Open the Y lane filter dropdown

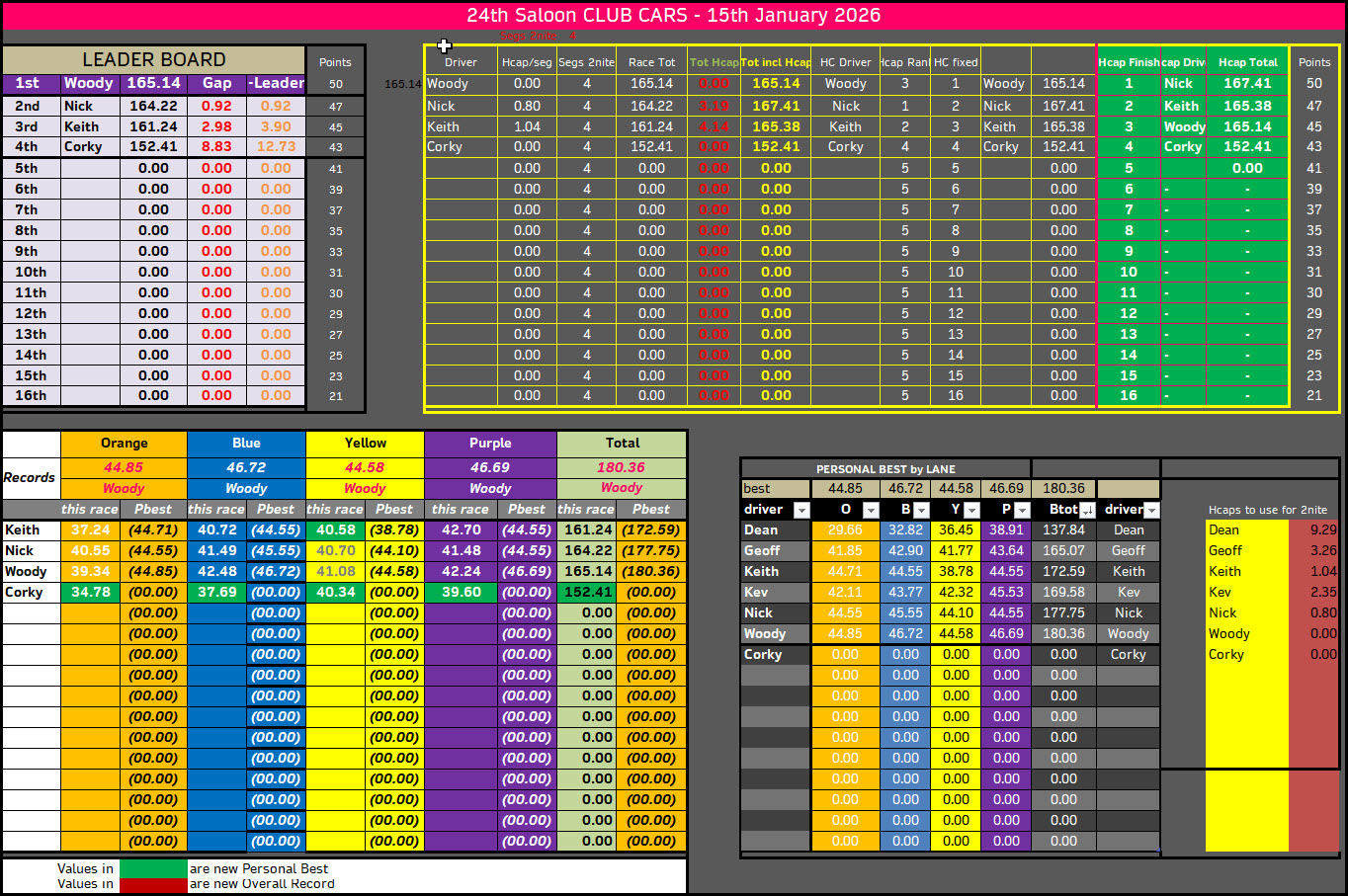(x=971, y=510)
